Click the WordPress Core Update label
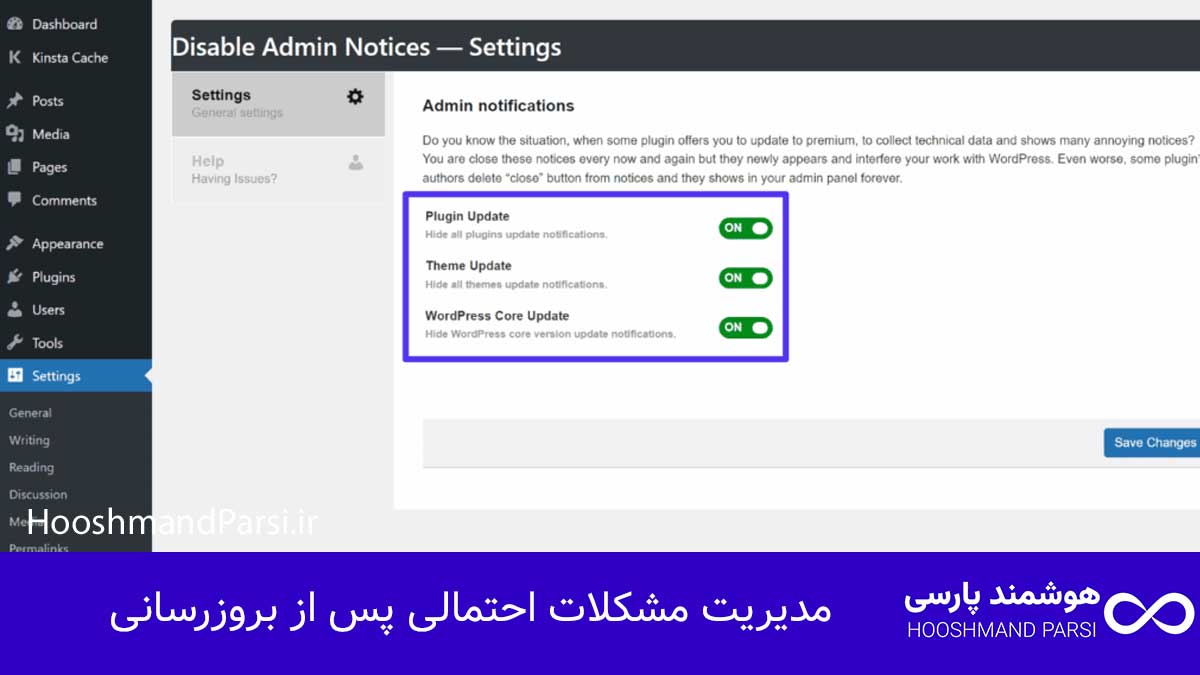The image size is (1200, 675). 497,316
